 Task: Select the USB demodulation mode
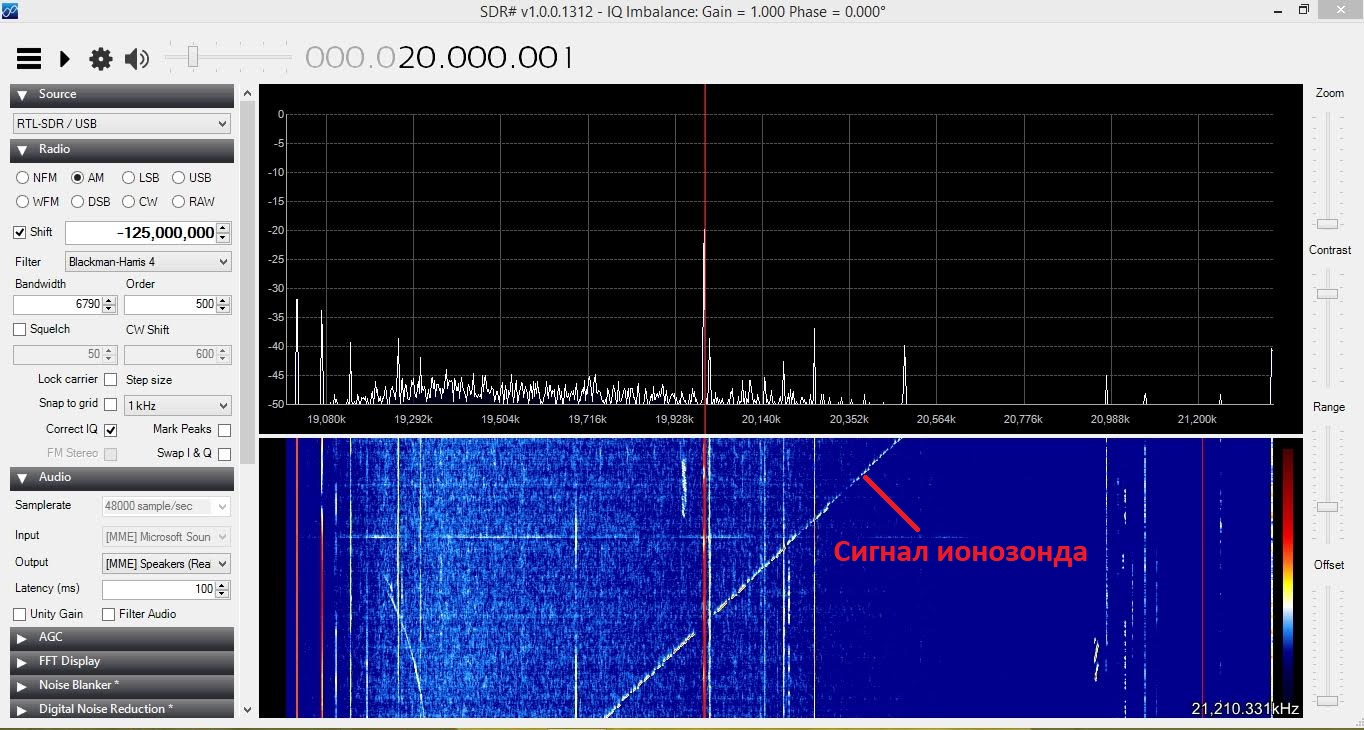coord(179,178)
